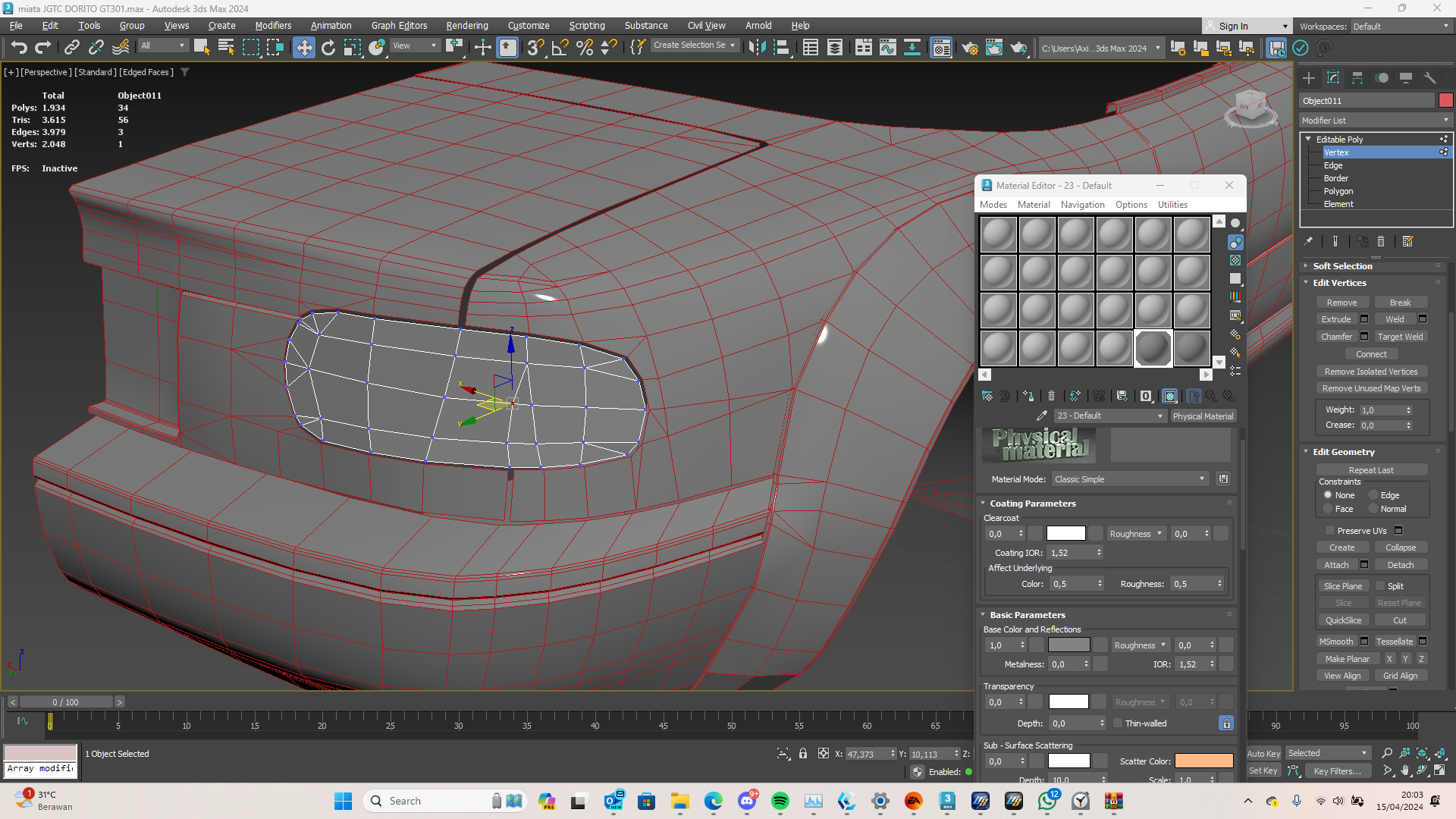This screenshot has height=819, width=1456.
Task: Toggle the Angle Snap icon
Action: tap(560, 48)
